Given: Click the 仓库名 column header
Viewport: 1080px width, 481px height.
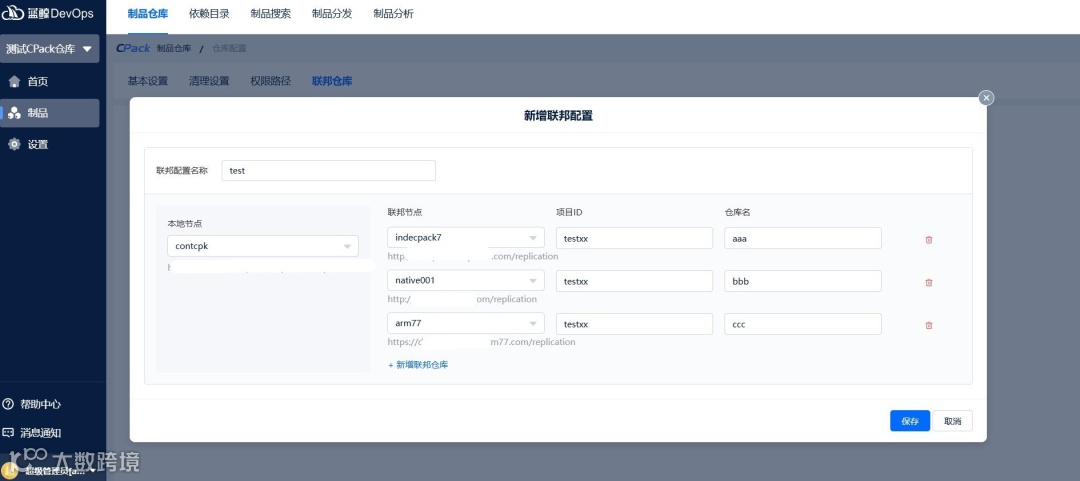Looking at the screenshot, I should pos(737,212).
